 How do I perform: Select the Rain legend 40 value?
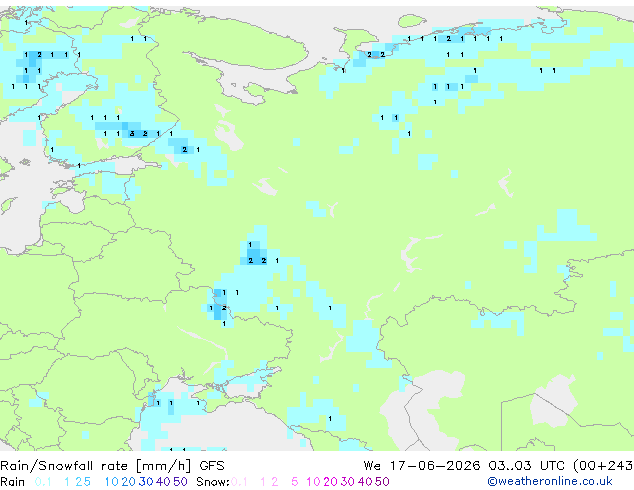pos(163,482)
